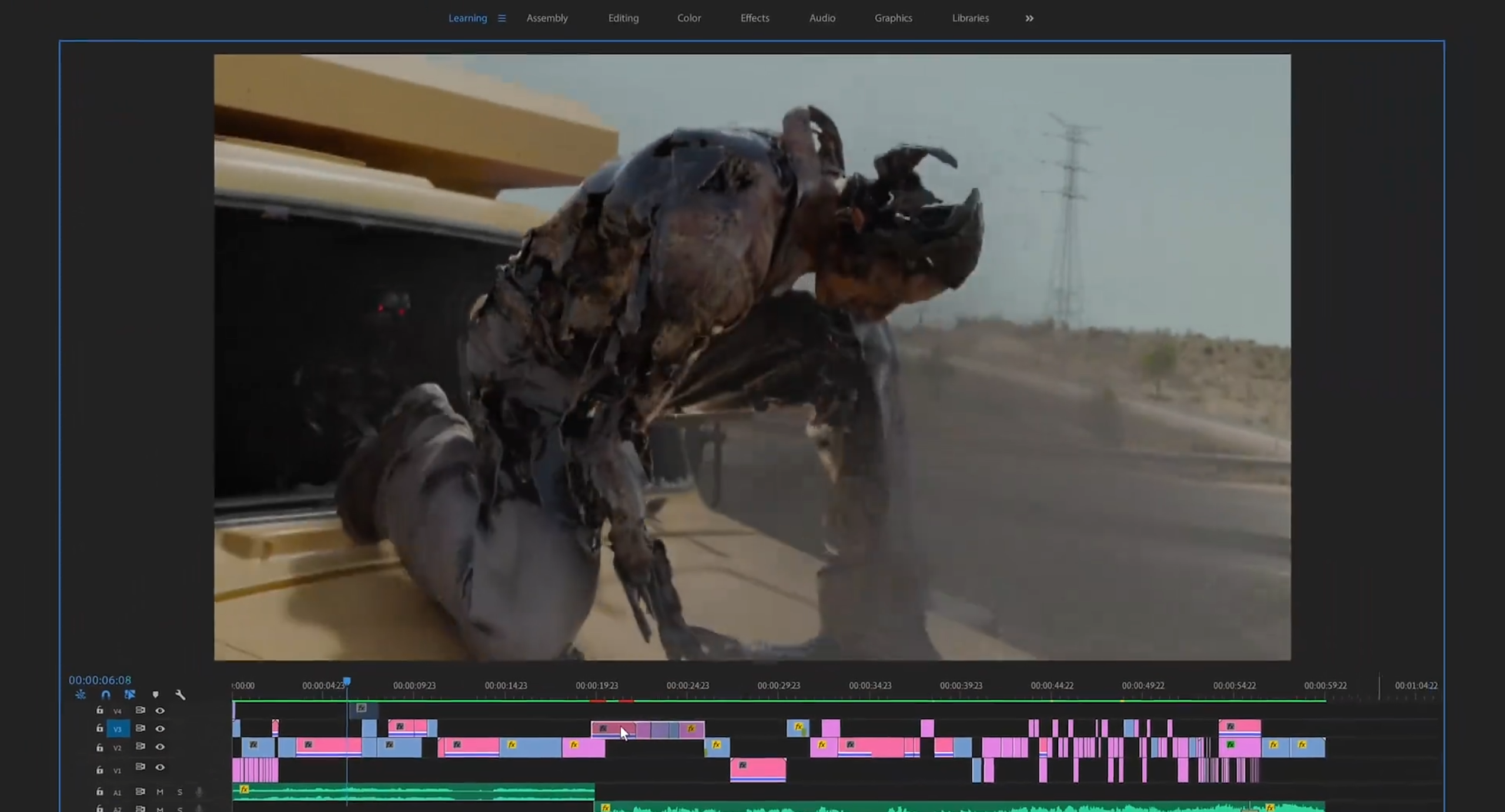Solo the A1 audio track
Screen dimensions: 1505x812
click(180, 792)
